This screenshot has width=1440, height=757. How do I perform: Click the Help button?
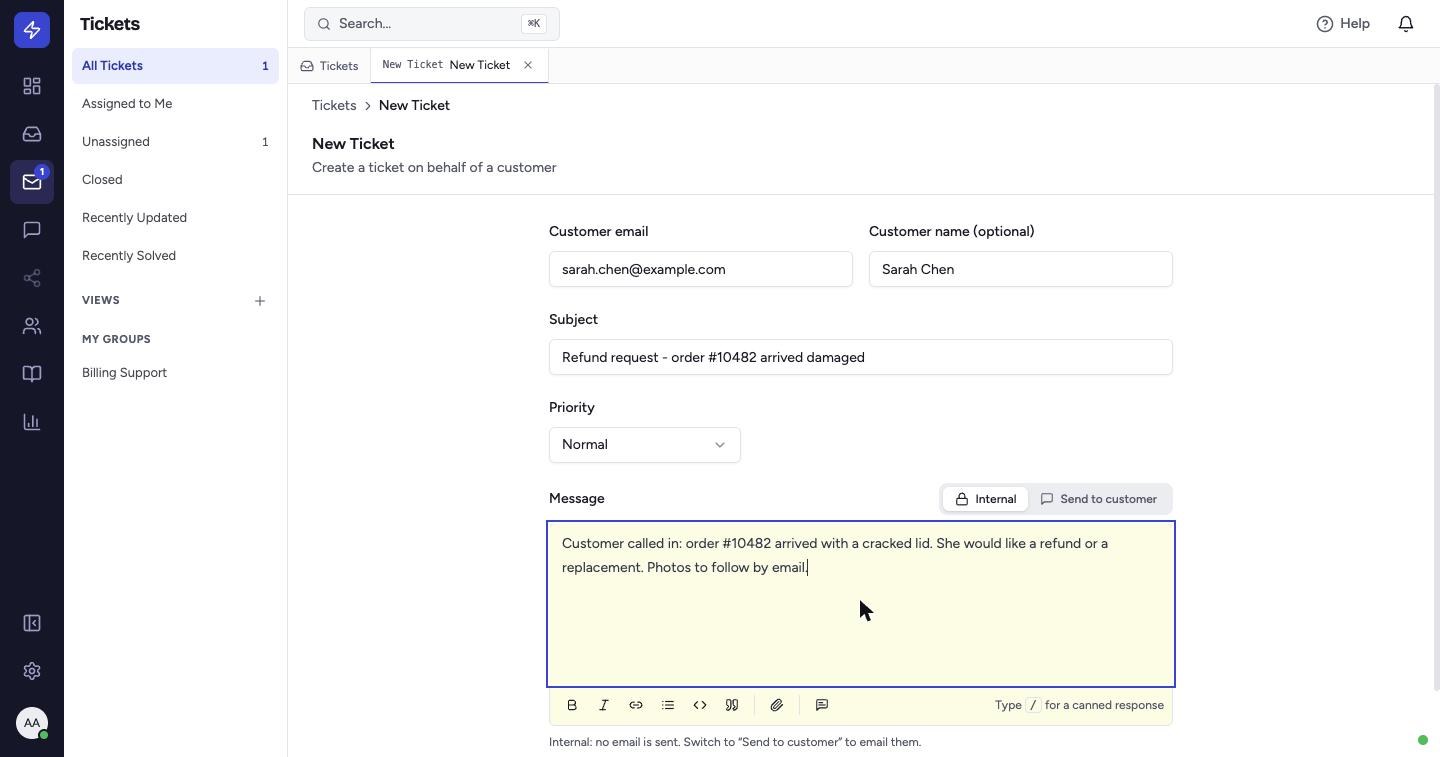coord(1343,23)
